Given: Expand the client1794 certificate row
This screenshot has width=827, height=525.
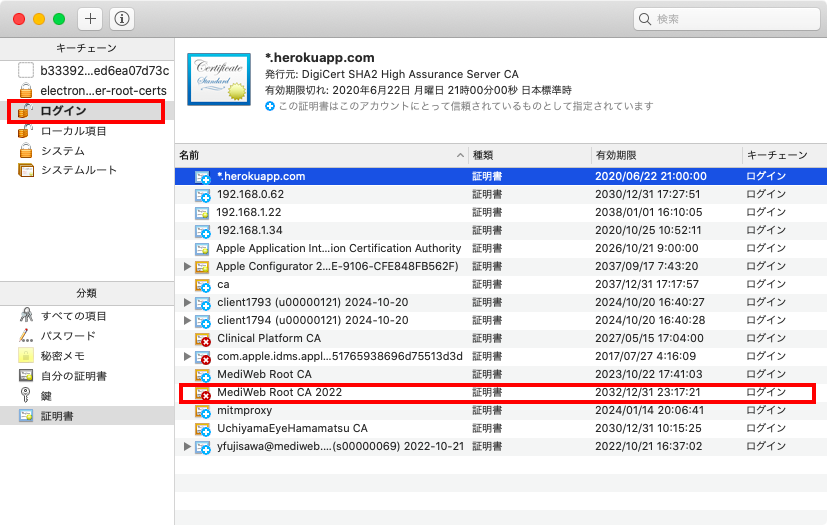Looking at the screenshot, I should tap(187, 320).
